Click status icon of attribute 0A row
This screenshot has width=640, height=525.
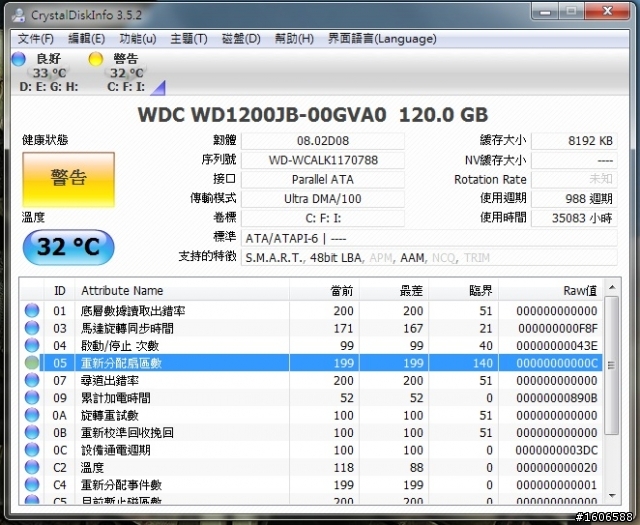[x=32, y=415]
